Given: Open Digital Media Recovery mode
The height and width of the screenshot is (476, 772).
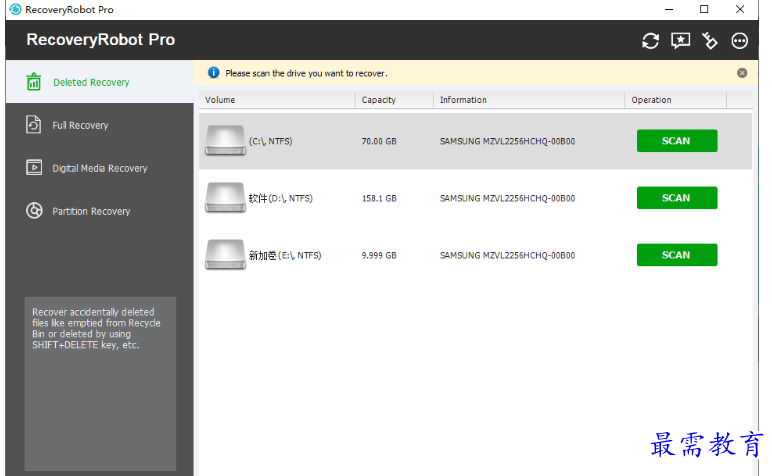Looking at the screenshot, I should tap(99, 168).
